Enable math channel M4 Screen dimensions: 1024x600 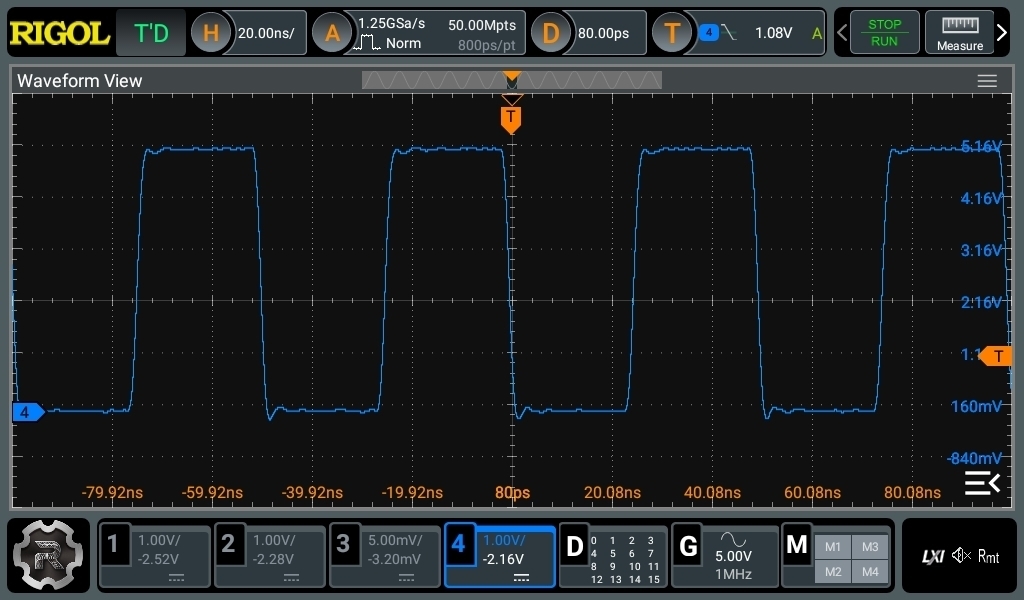[x=870, y=572]
